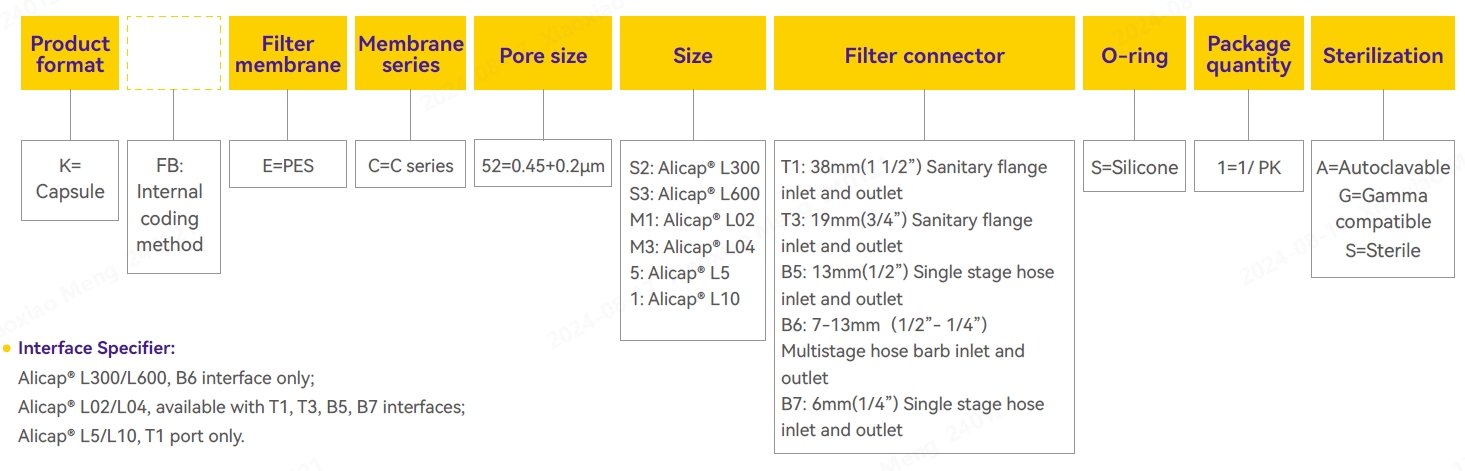
Task: Click the Filter connector header
Action: pos(924,55)
